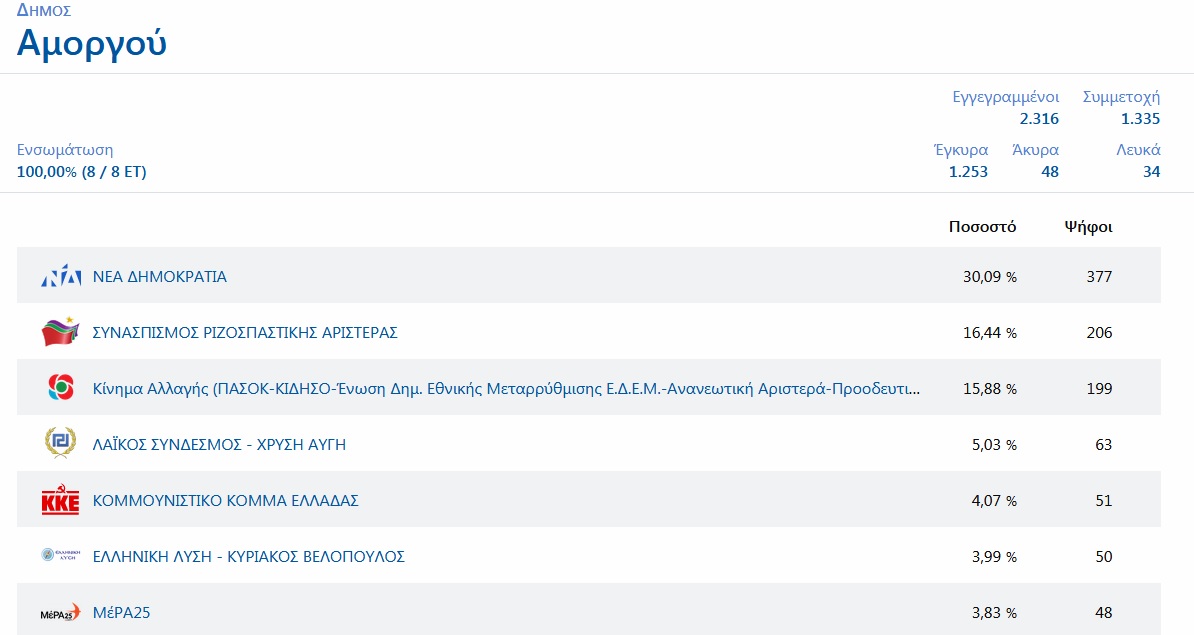Click the Εγγεγραμμένοι count 2.316
This screenshot has height=635, width=1194.
pyautogui.click(x=1039, y=119)
